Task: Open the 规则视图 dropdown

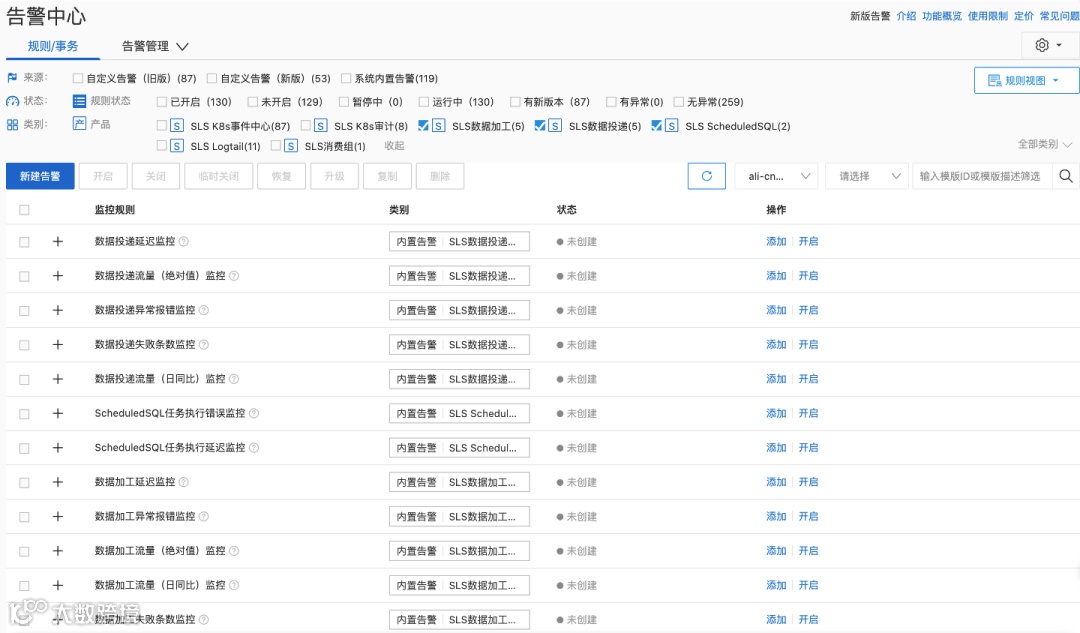Action: click(1026, 81)
